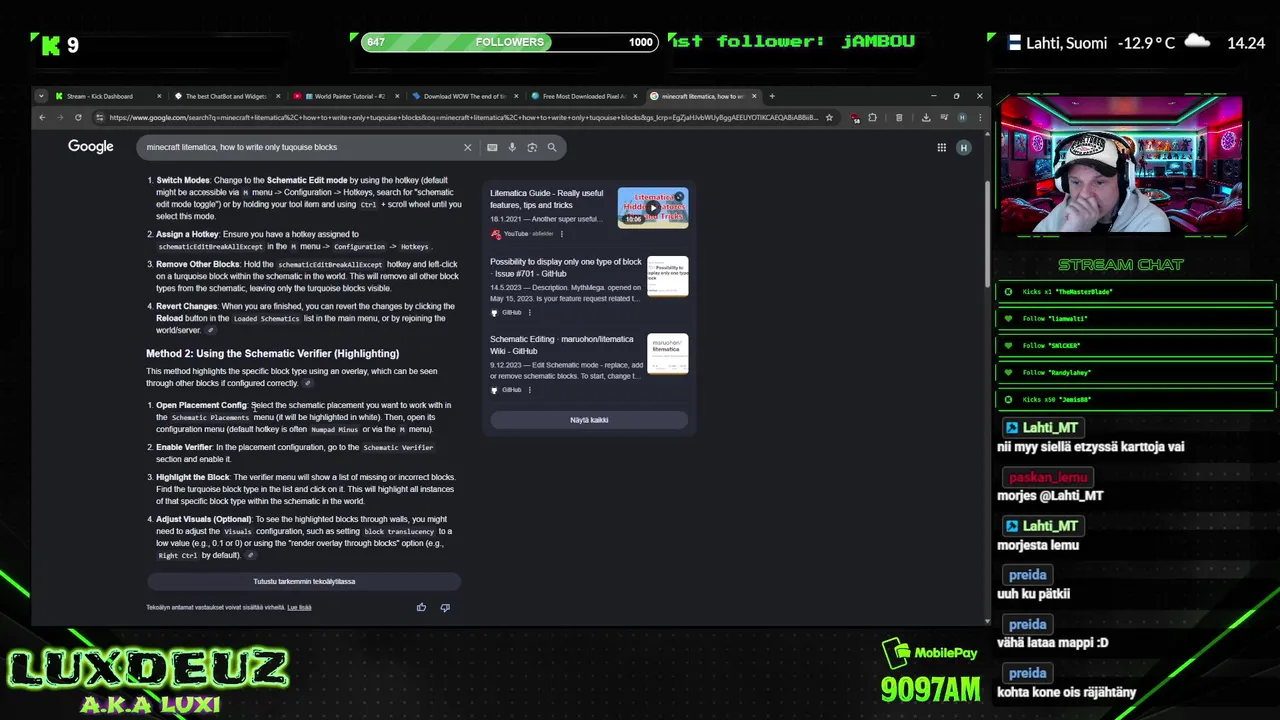
Task: Give thumbs up to the AI answer
Action: (421, 607)
